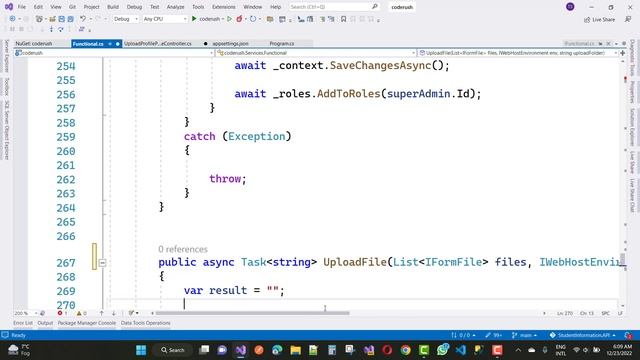Open the codenush project navigation dropdown

coord(114,53)
